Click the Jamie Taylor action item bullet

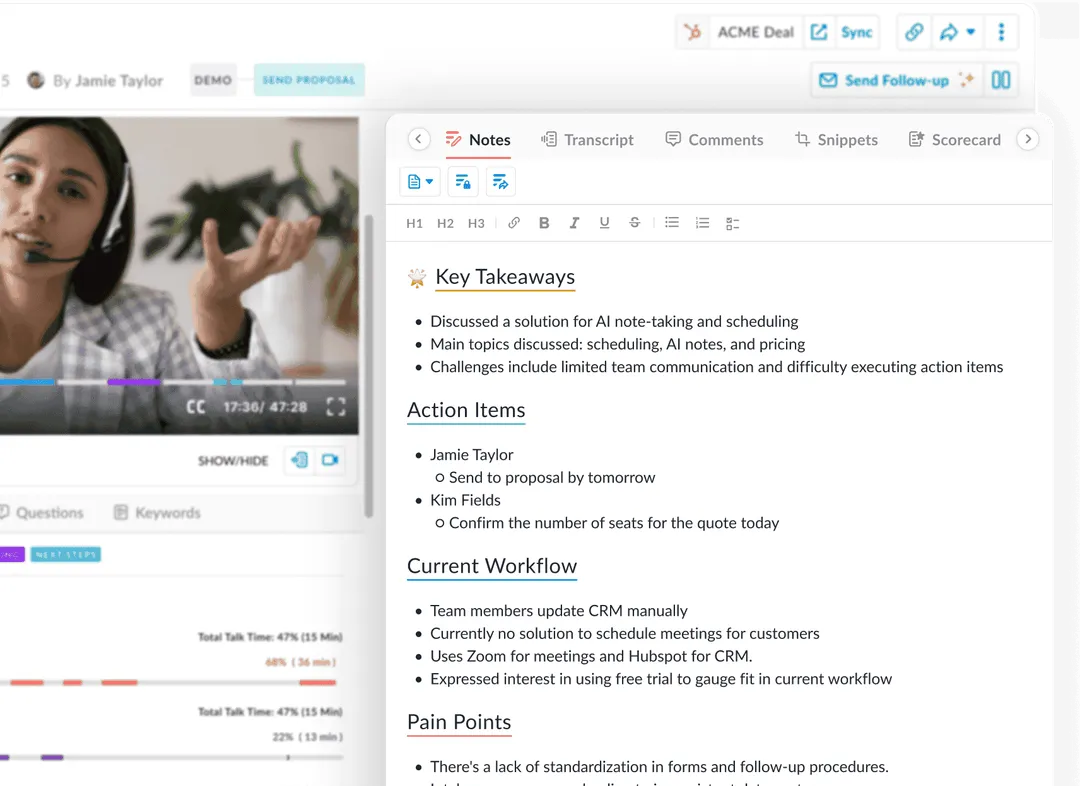472,455
